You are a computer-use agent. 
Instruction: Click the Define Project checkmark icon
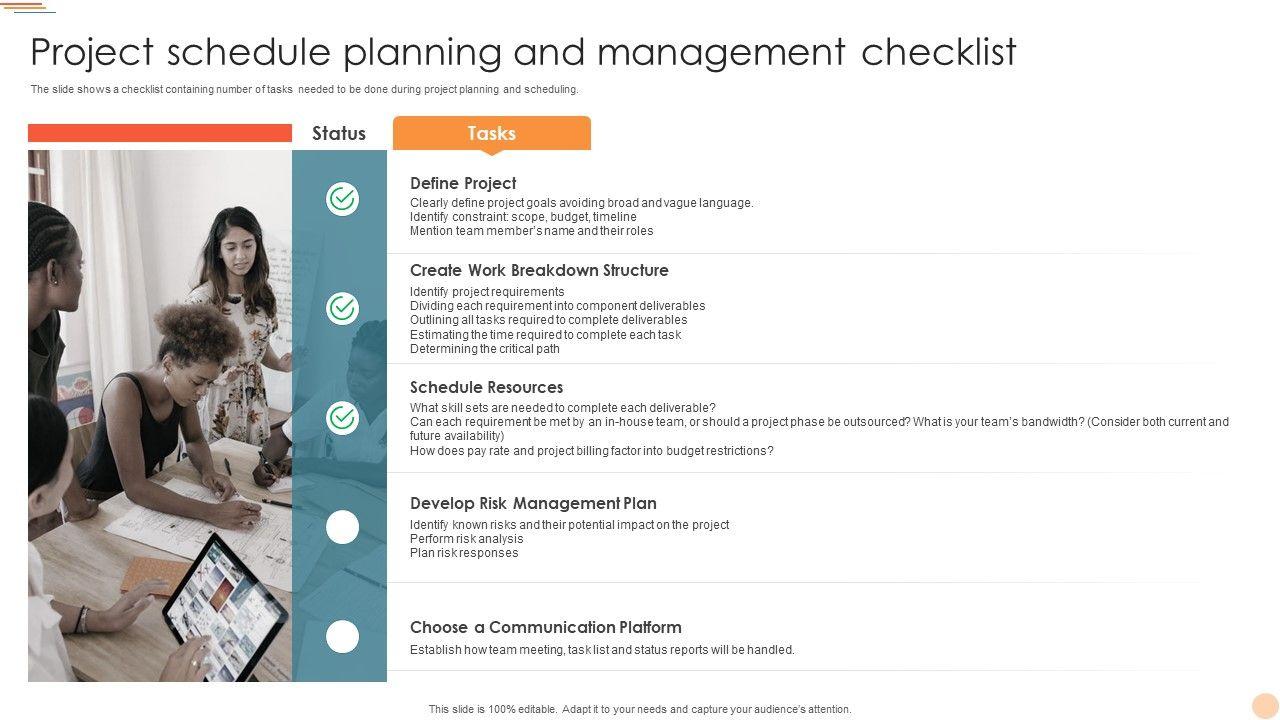click(x=342, y=199)
